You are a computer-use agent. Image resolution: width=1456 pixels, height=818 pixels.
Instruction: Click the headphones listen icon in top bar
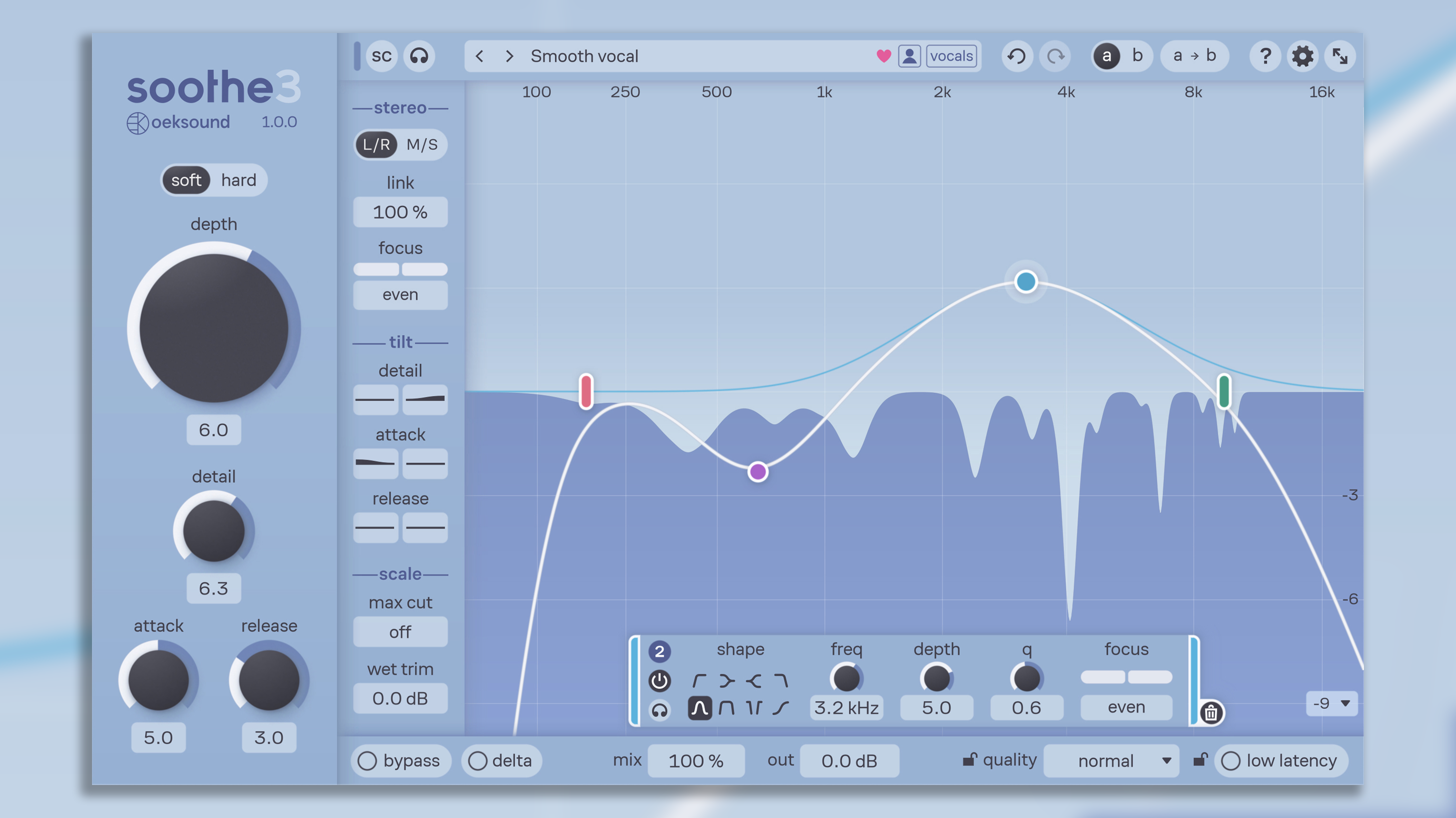point(419,56)
